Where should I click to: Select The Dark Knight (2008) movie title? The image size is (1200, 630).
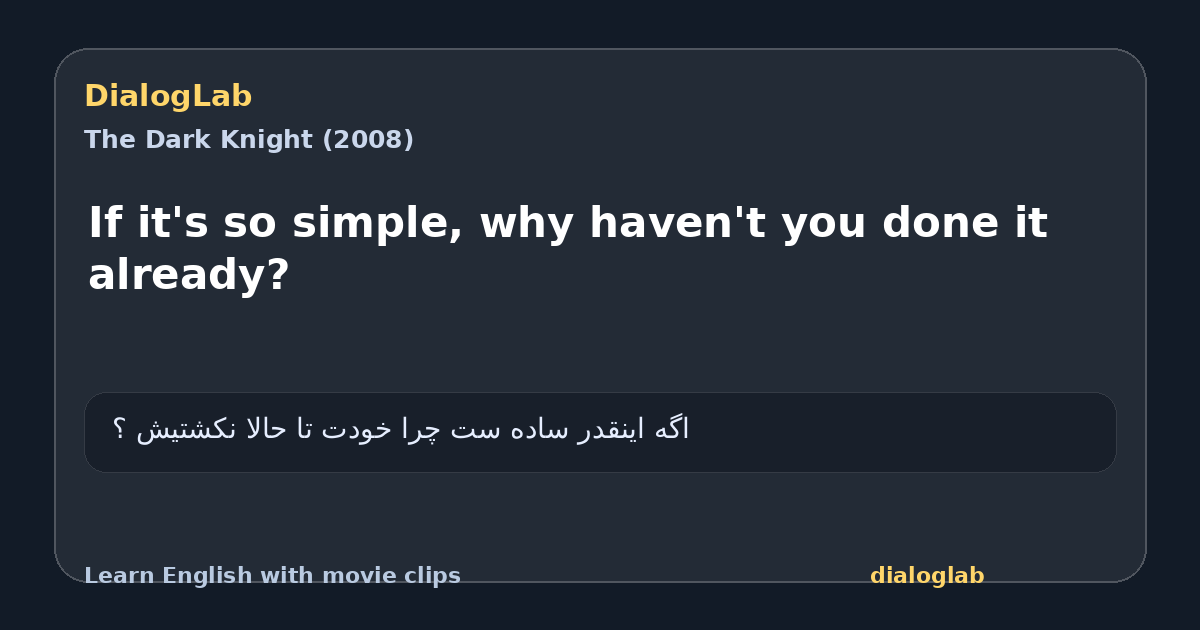tap(249, 140)
